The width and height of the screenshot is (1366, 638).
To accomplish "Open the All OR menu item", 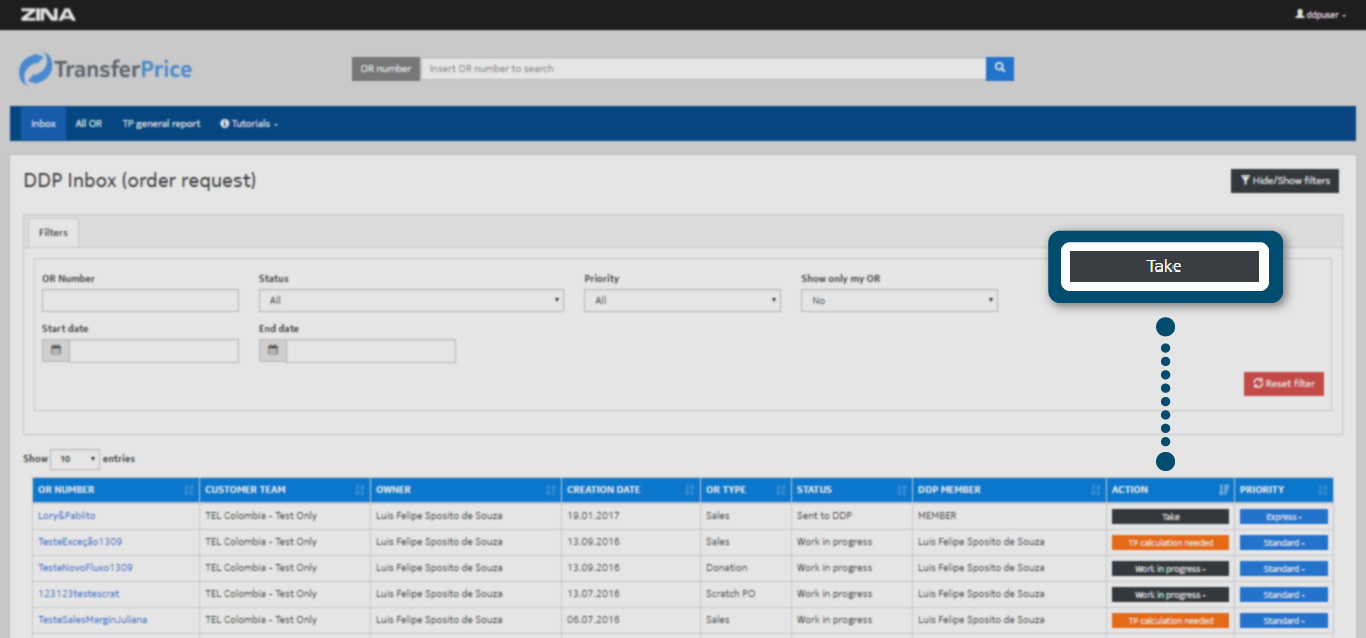I will [89, 124].
